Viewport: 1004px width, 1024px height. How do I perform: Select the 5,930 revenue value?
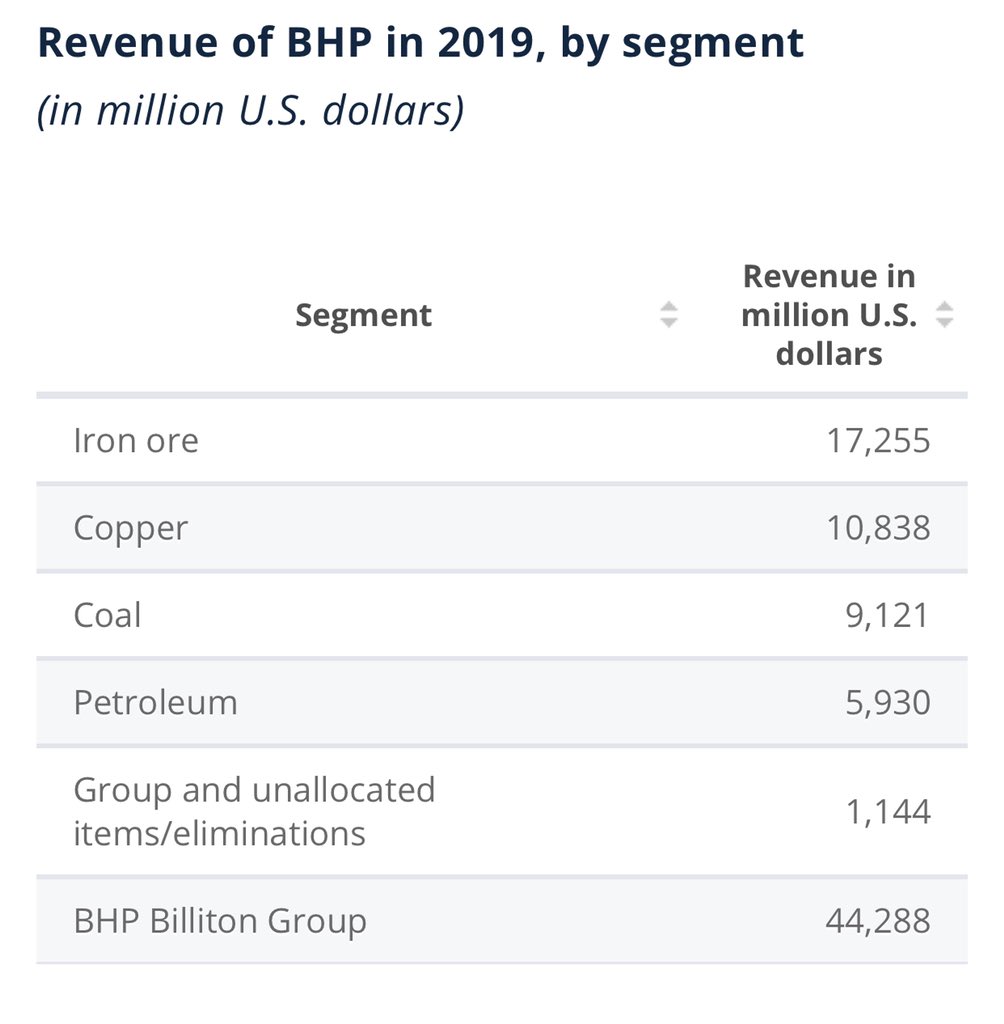point(888,703)
